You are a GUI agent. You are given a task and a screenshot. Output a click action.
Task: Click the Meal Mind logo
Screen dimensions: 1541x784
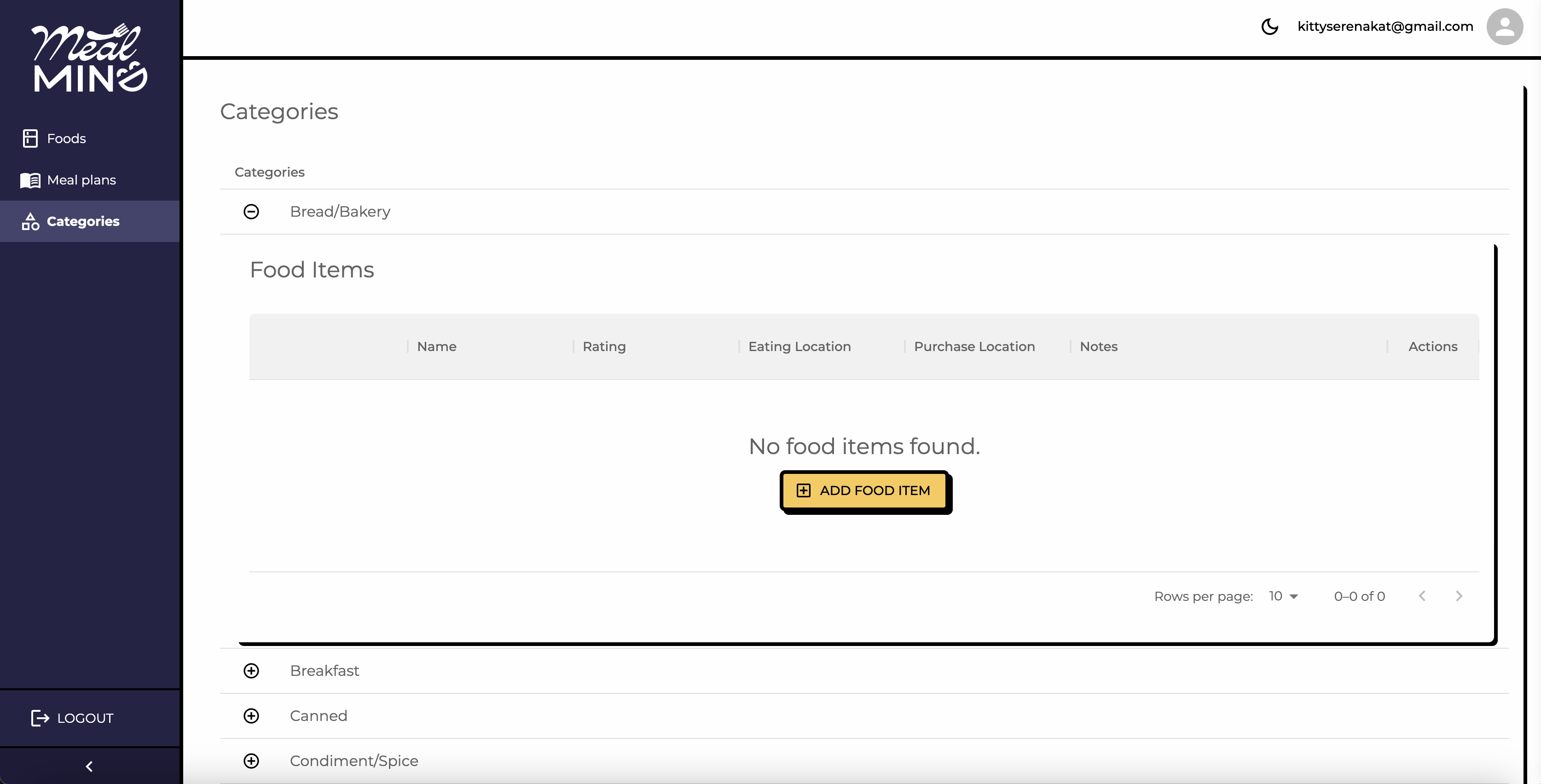90,58
